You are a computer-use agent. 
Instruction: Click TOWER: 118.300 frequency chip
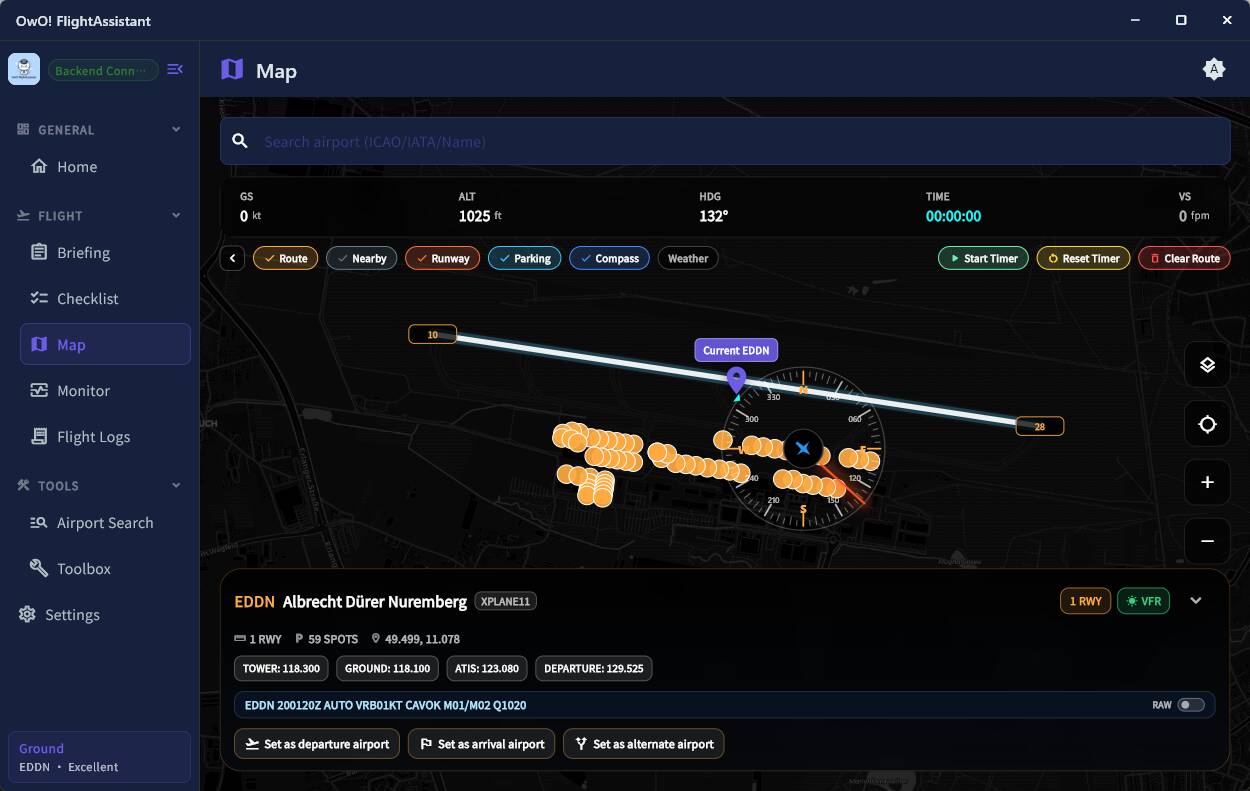click(281, 668)
